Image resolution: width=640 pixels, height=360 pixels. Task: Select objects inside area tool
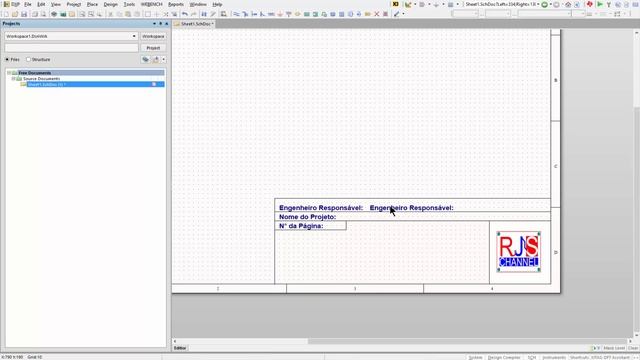click(x=147, y=14)
